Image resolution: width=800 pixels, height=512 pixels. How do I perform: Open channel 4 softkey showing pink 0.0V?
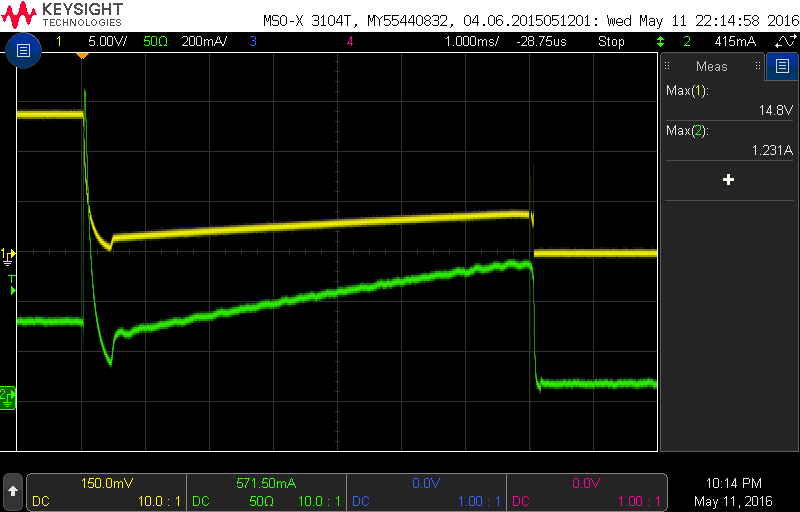(586, 492)
